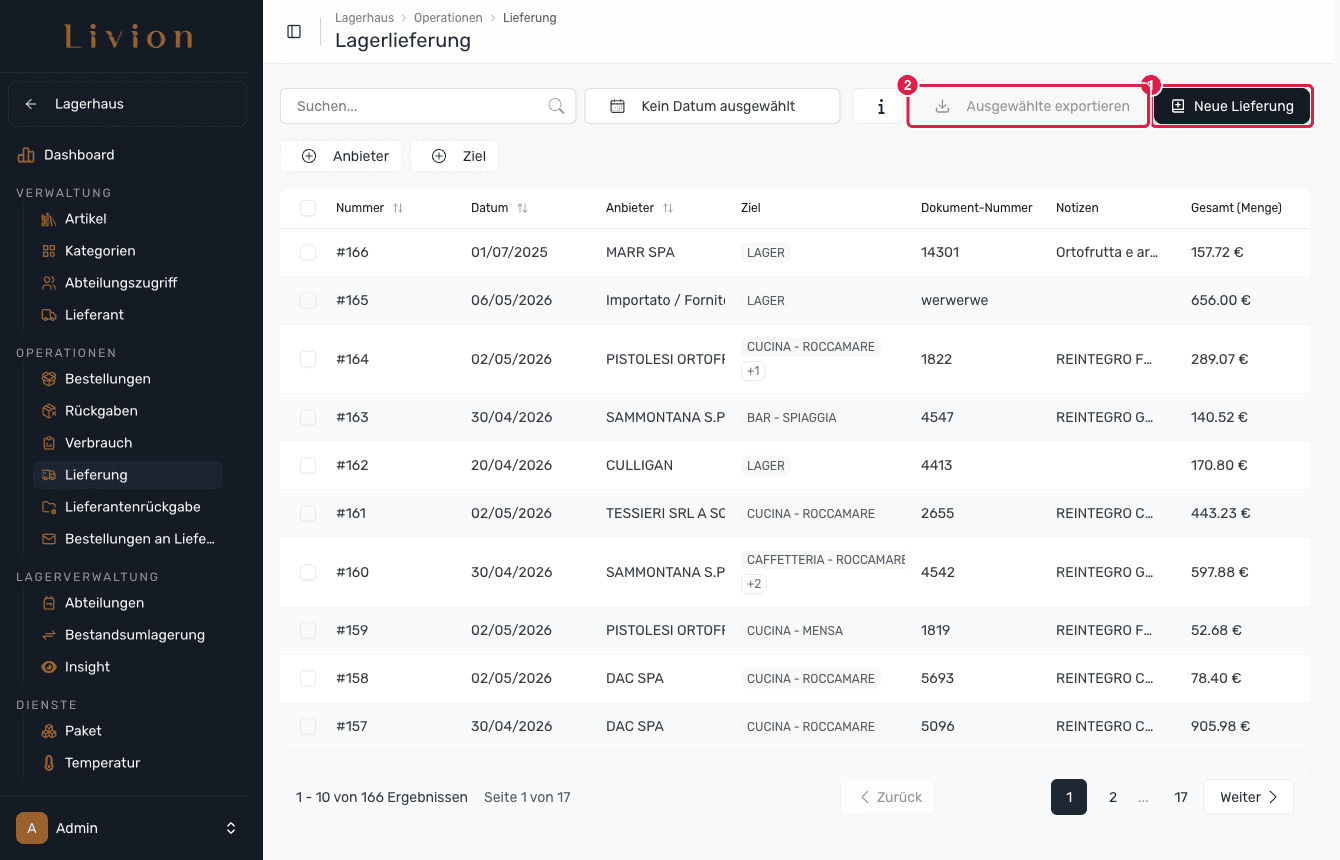
Task: Sort the Datum column
Action: (522, 208)
